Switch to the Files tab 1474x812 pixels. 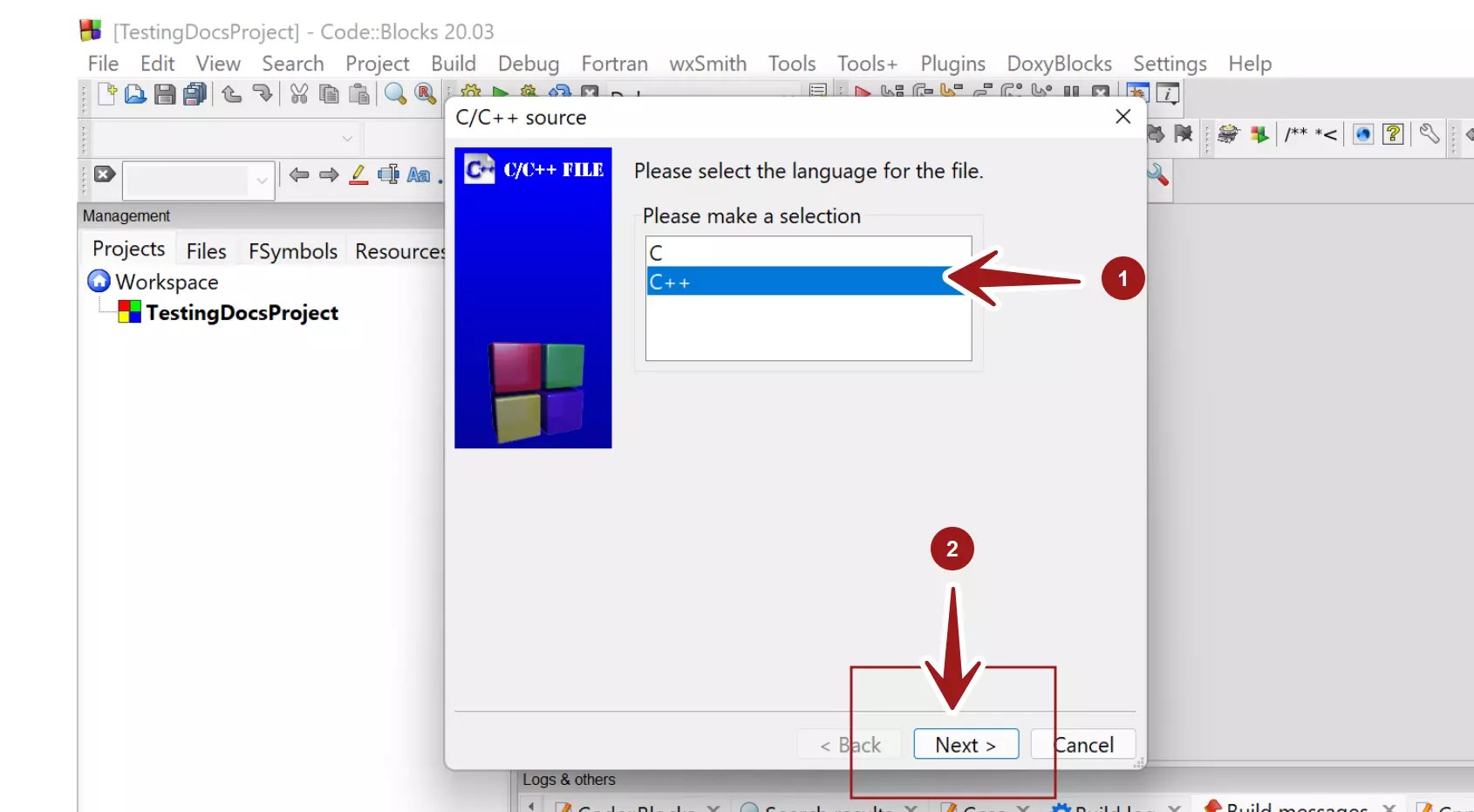pos(207,251)
